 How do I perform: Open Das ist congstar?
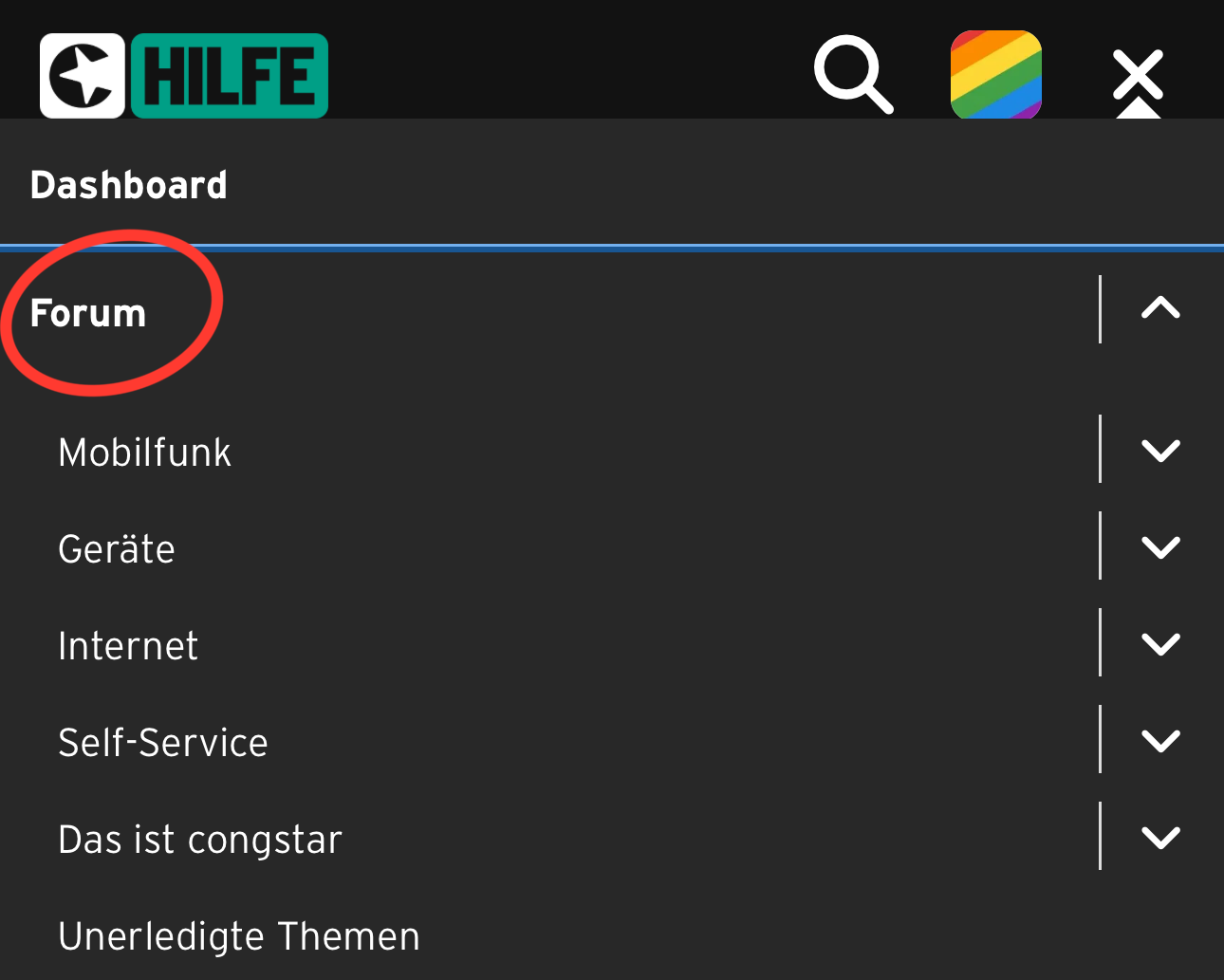click(200, 840)
